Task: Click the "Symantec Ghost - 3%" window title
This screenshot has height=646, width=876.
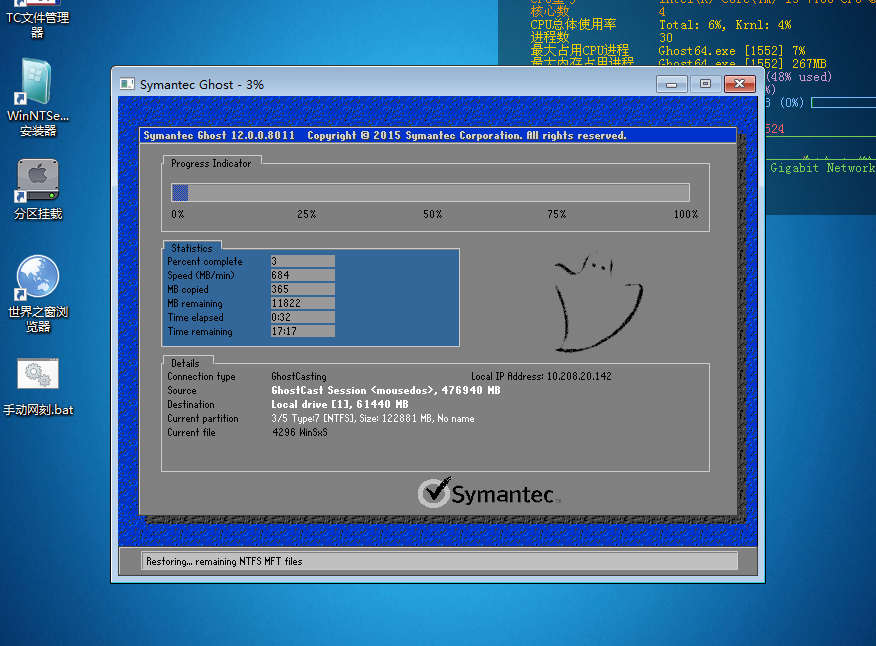Action: pyautogui.click(x=202, y=85)
